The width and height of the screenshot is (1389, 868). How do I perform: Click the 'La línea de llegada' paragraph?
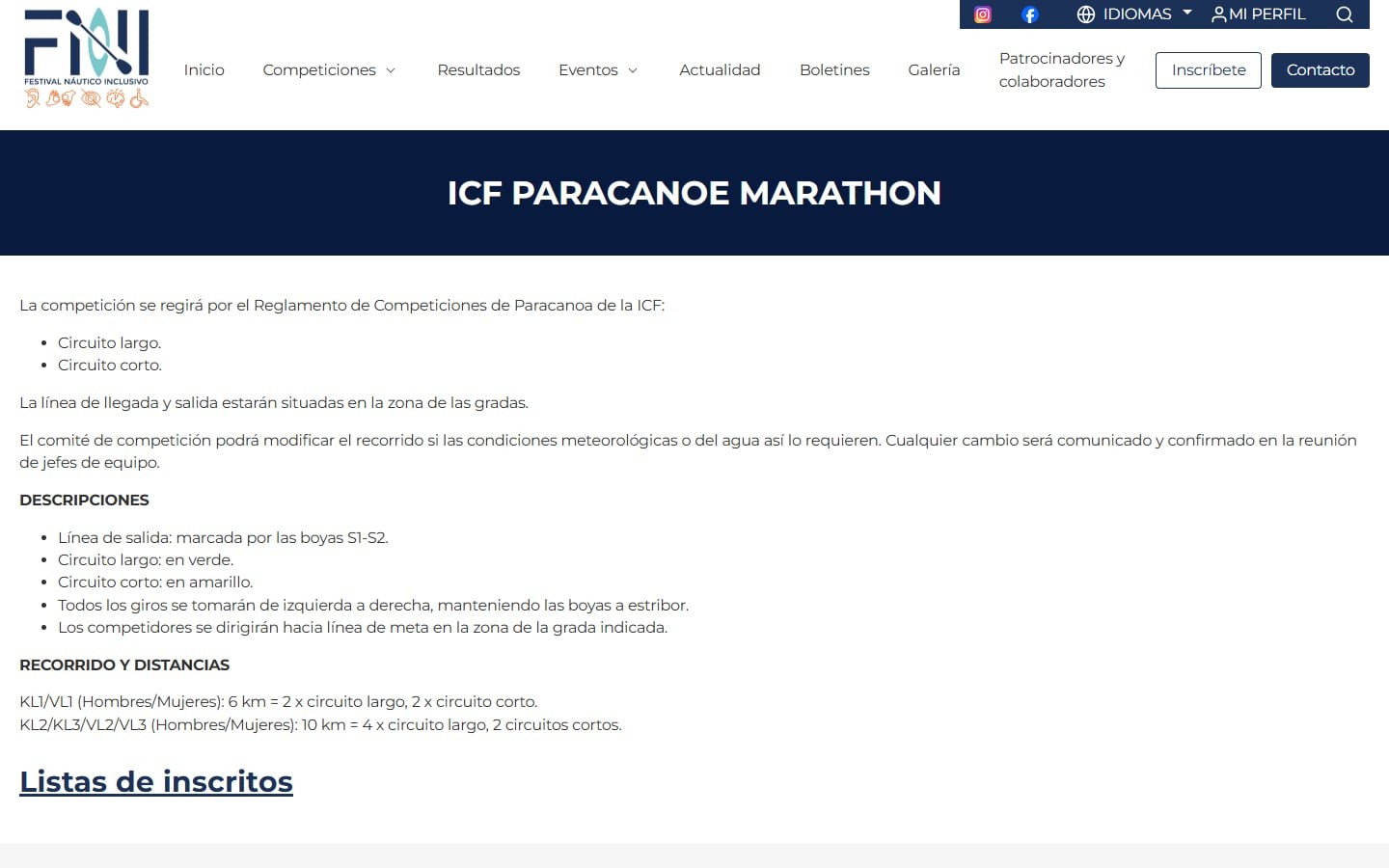tap(274, 402)
